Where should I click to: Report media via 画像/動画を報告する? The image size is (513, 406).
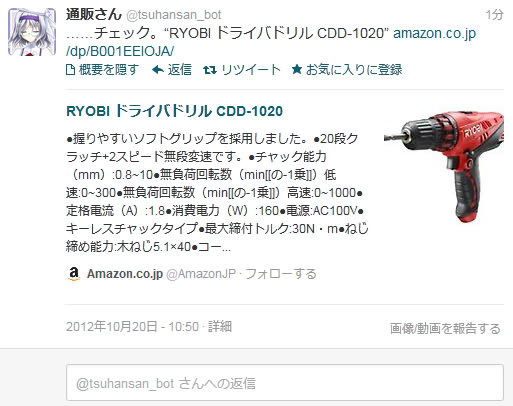pyautogui.click(x=445, y=328)
